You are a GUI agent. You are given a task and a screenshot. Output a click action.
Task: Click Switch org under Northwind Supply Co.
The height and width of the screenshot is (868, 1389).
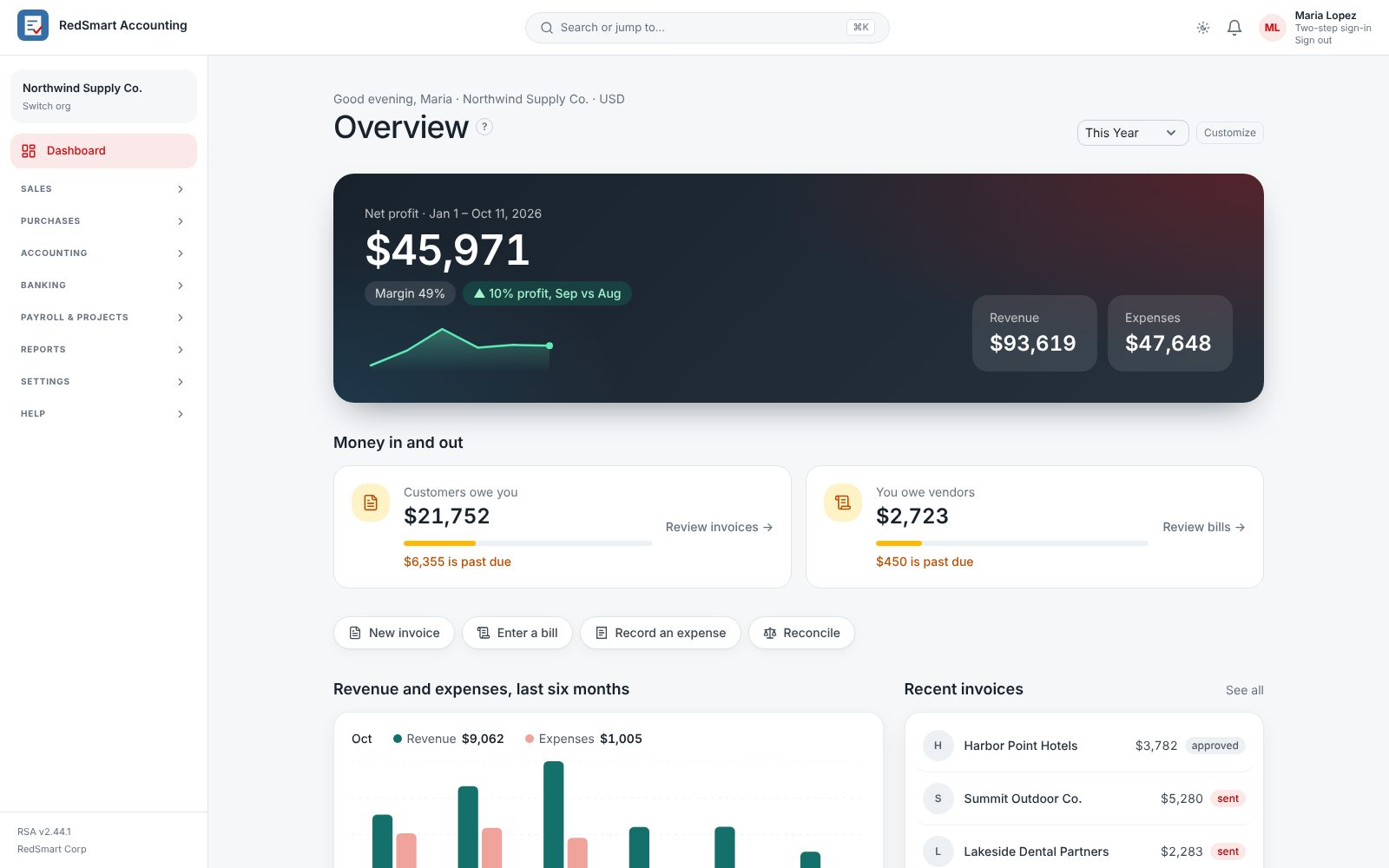click(x=47, y=106)
